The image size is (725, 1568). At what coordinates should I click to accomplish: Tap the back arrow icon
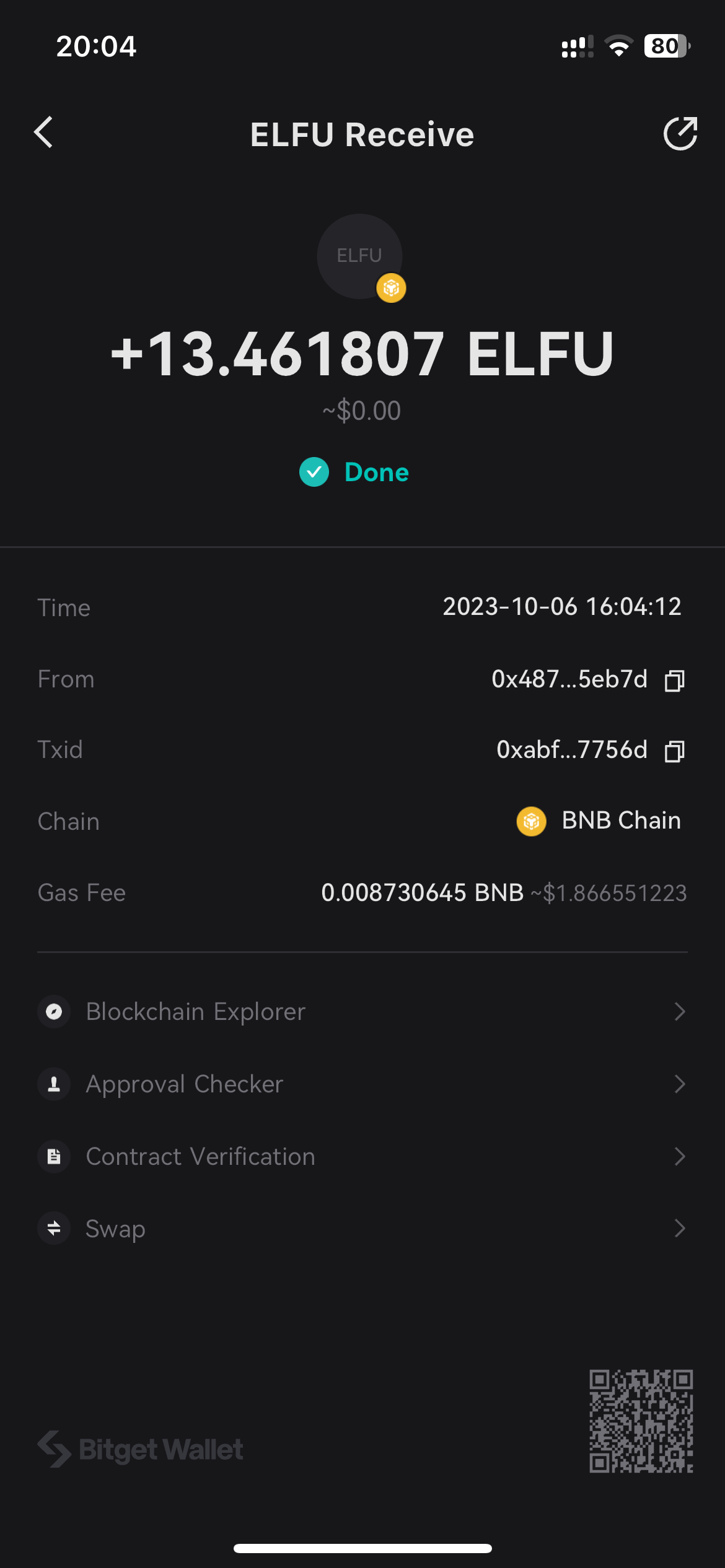43,133
